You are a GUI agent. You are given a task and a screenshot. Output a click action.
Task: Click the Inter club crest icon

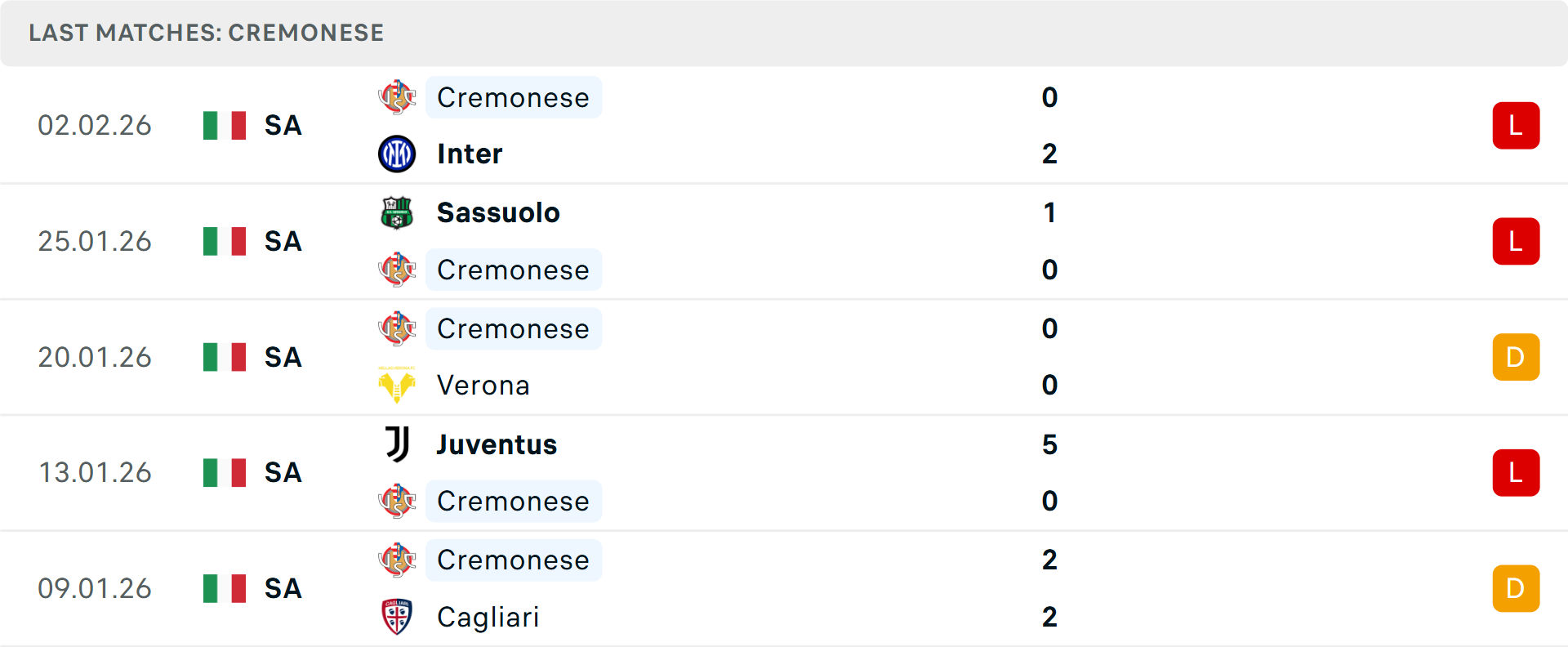[397, 154]
